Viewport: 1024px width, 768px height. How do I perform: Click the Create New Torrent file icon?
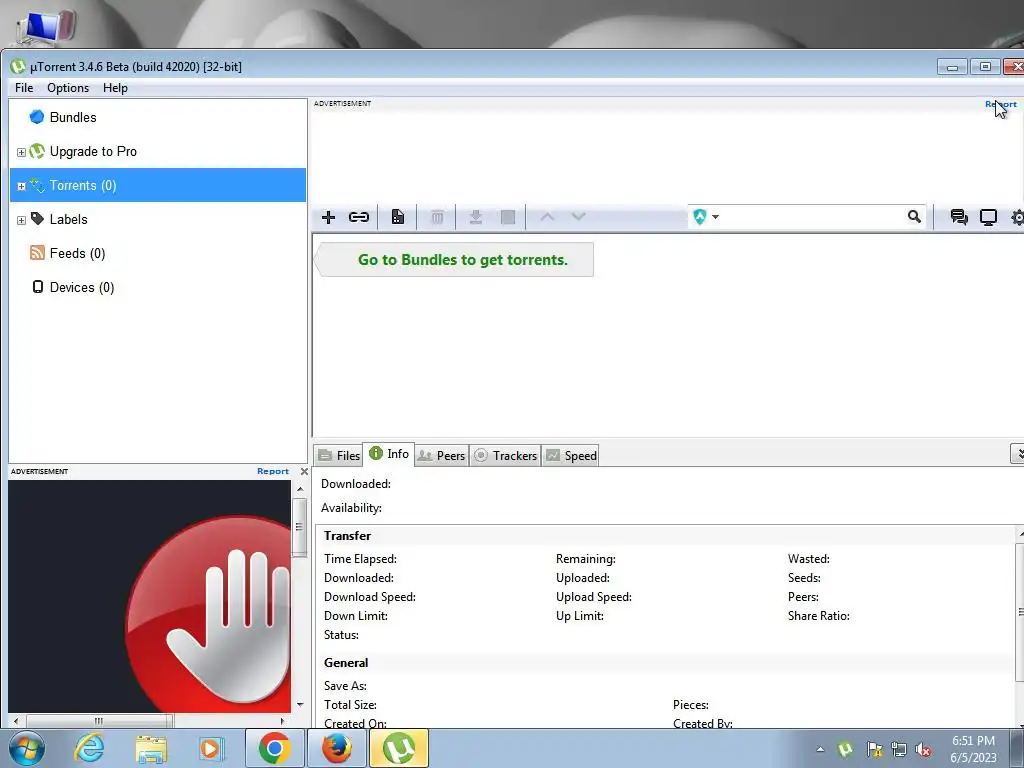point(397,217)
